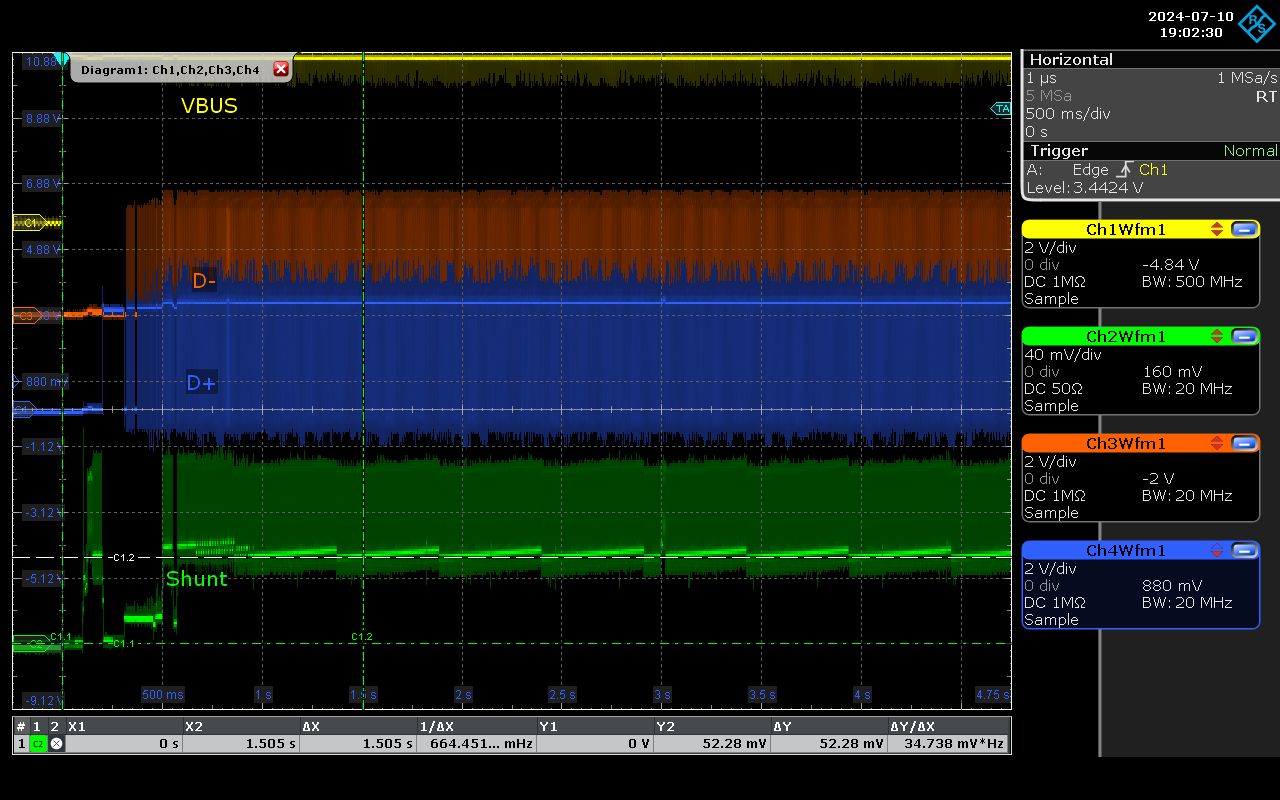Click the Ch4Wfm1 red up-down arrows
This screenshot has height=800, width=1280.
point(1217,550)
